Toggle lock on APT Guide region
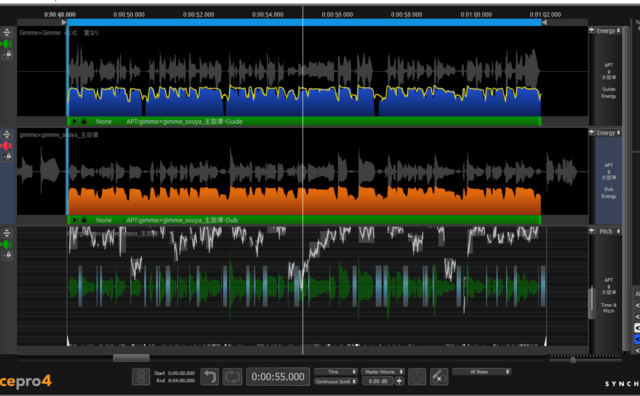 point(84,121)
